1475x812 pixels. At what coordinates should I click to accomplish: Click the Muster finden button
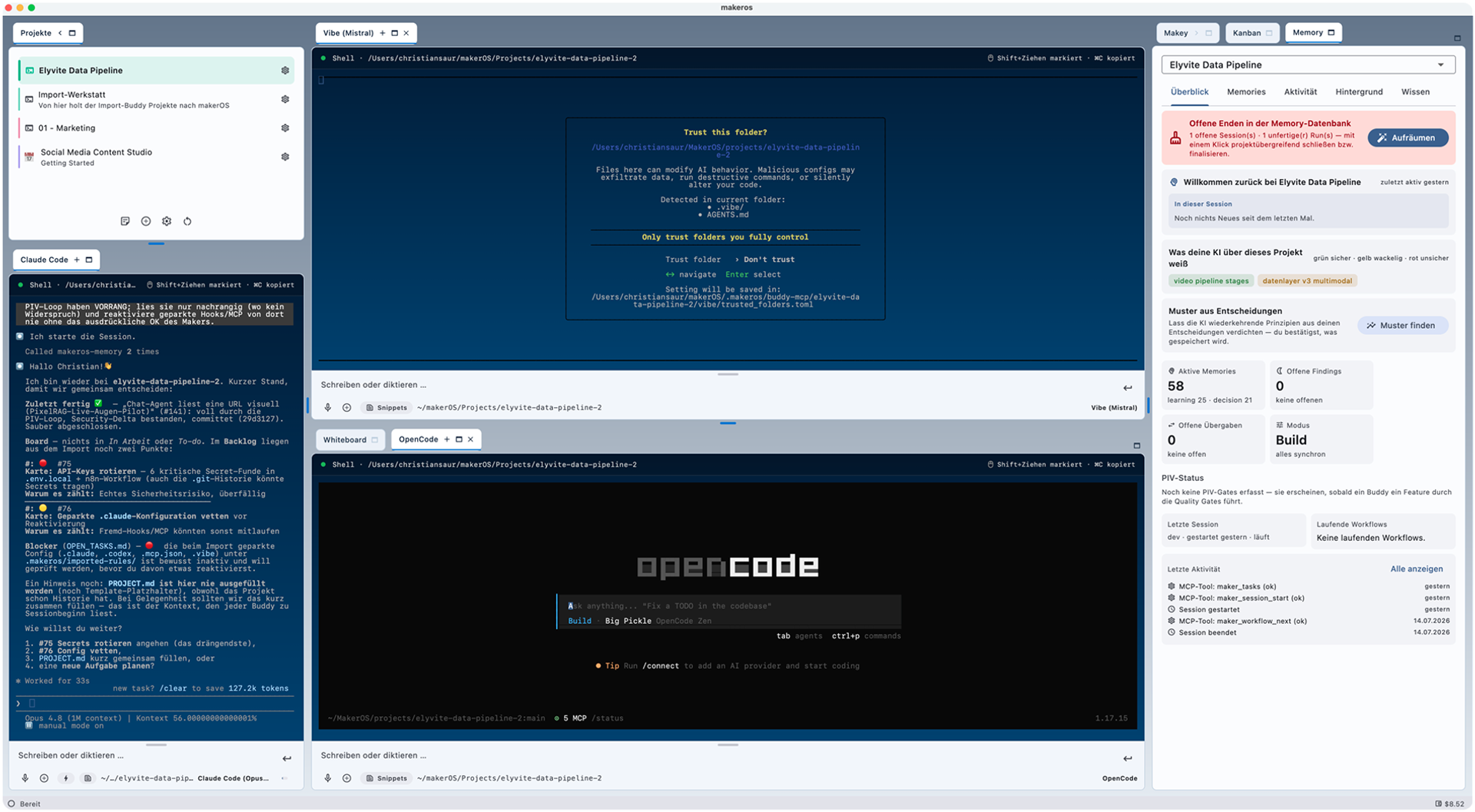(x=1402, y=326)
